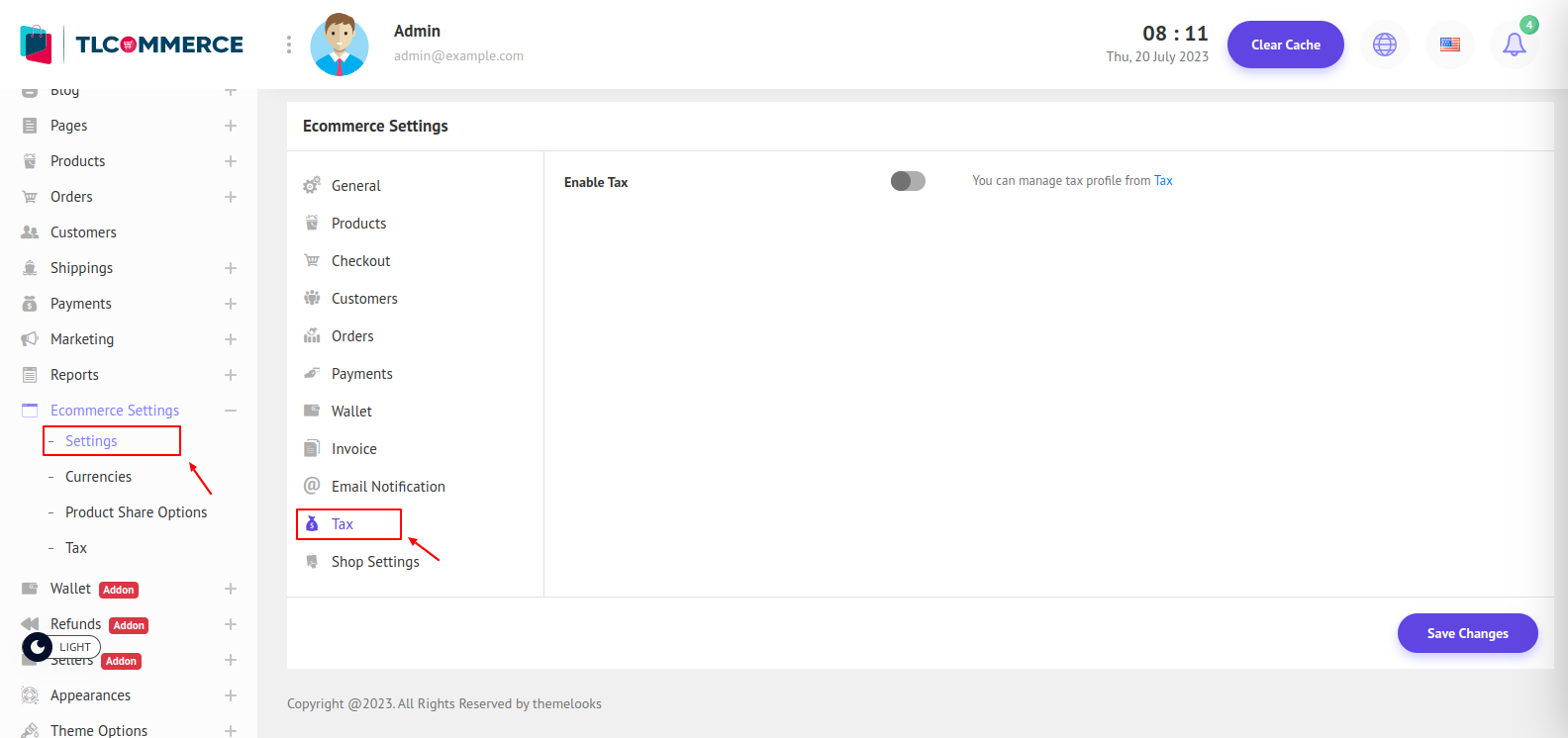
Task: Click the notification bell icon
Action: [1514, 45]
